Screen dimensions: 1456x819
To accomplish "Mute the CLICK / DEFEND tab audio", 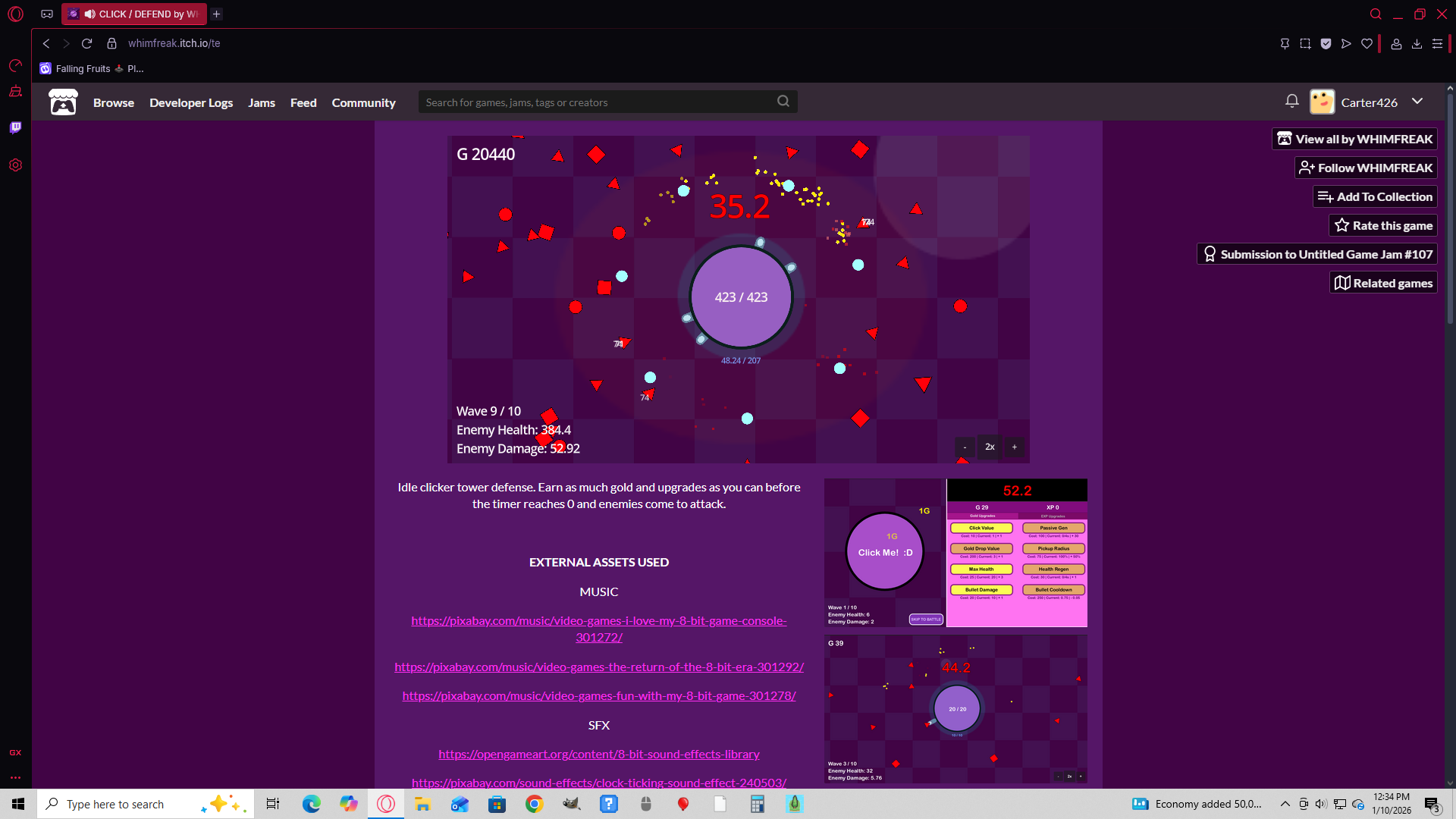I will coord(90,14).
